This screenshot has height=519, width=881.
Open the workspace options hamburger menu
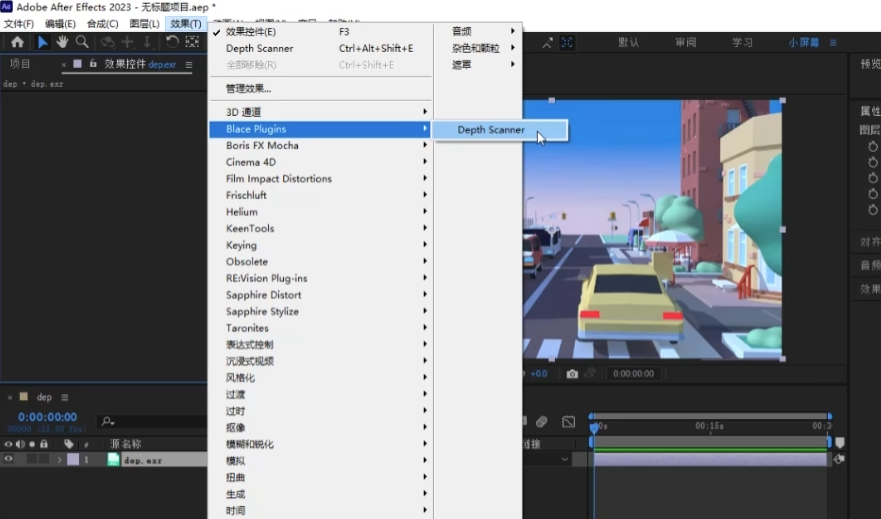(x=833, y=43)
